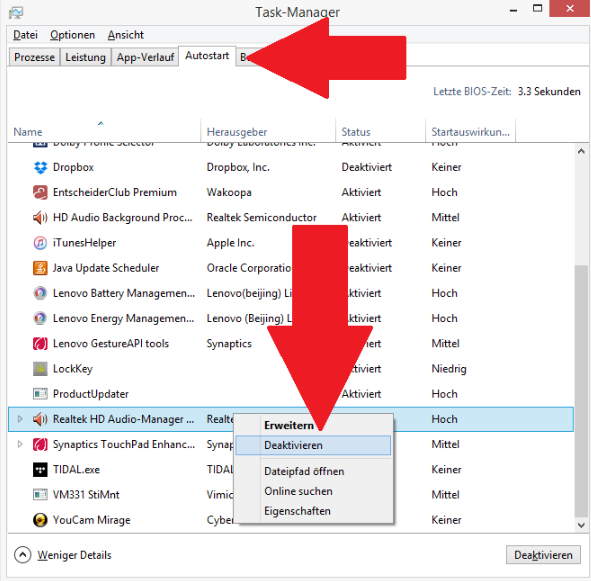This screenshot has width=591, height=581.
Task: Sort by the Name column header
Action: click(x=104, y=132)
